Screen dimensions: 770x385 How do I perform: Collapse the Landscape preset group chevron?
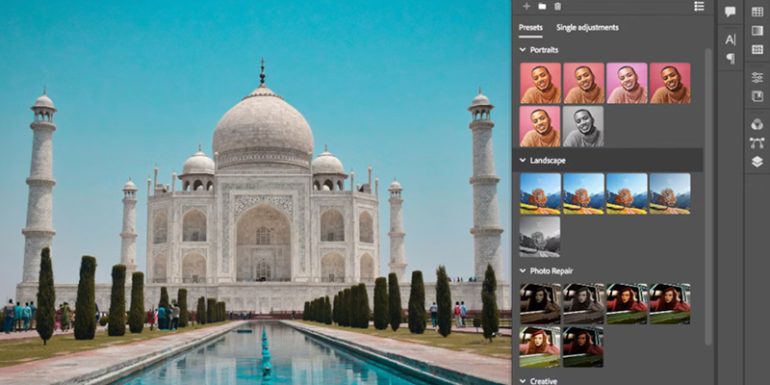[522, 161]
